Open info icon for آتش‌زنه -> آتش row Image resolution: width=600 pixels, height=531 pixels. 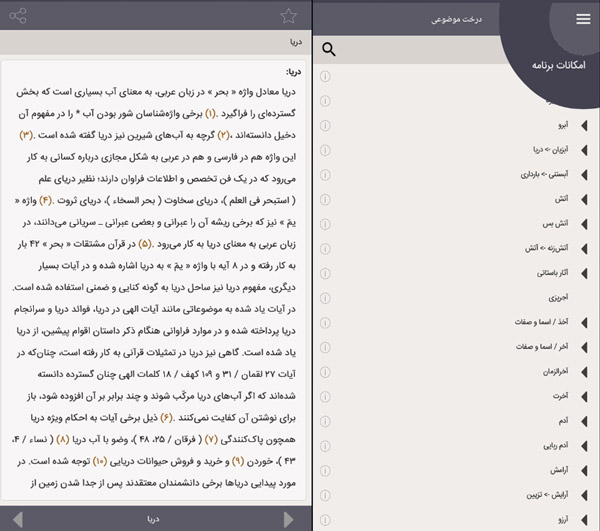pyautogui.click(x=325, y=249)
